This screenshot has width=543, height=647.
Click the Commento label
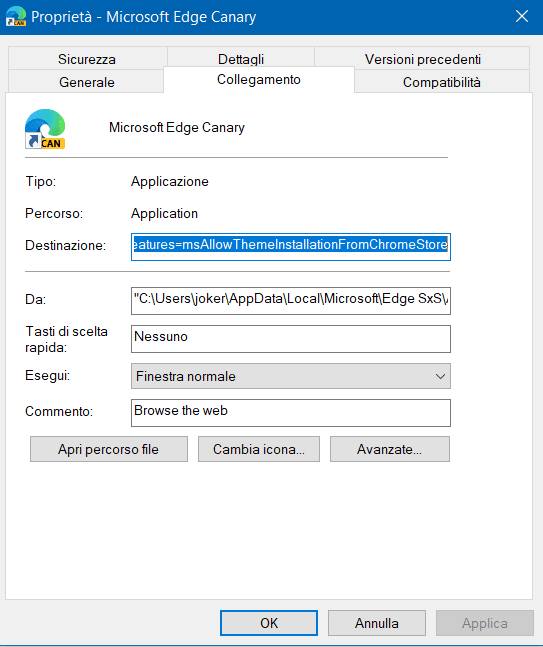[x=59, y=411]
